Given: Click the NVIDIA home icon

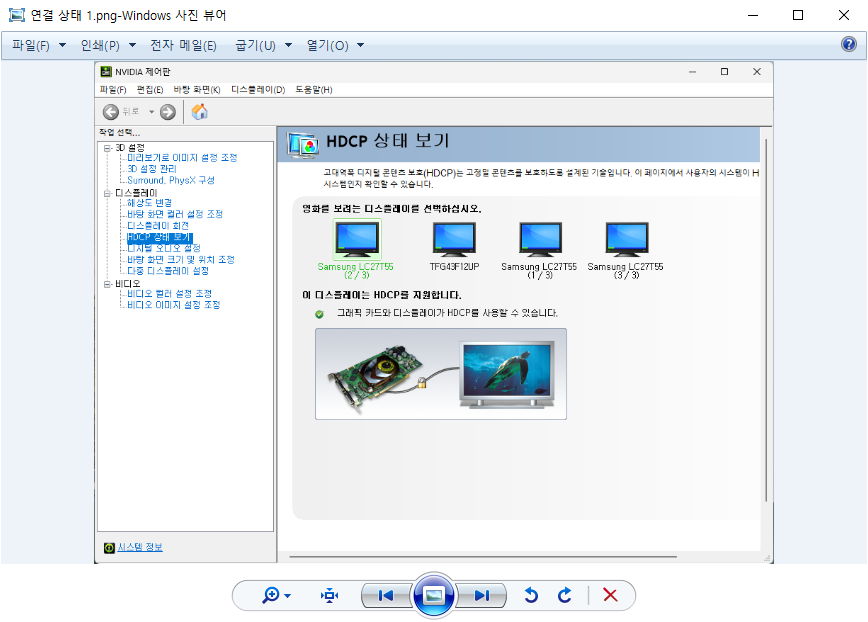Looking at the screenshot, I should pyautogui.click(x=199, y=112).
